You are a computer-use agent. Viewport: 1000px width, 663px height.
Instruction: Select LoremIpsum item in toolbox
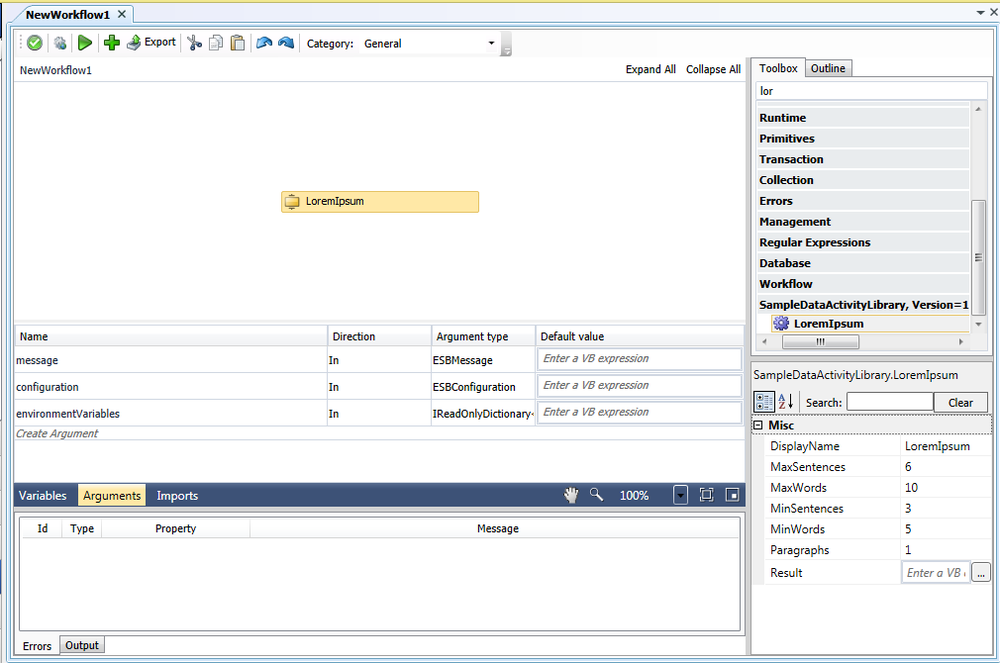[870, 324]
